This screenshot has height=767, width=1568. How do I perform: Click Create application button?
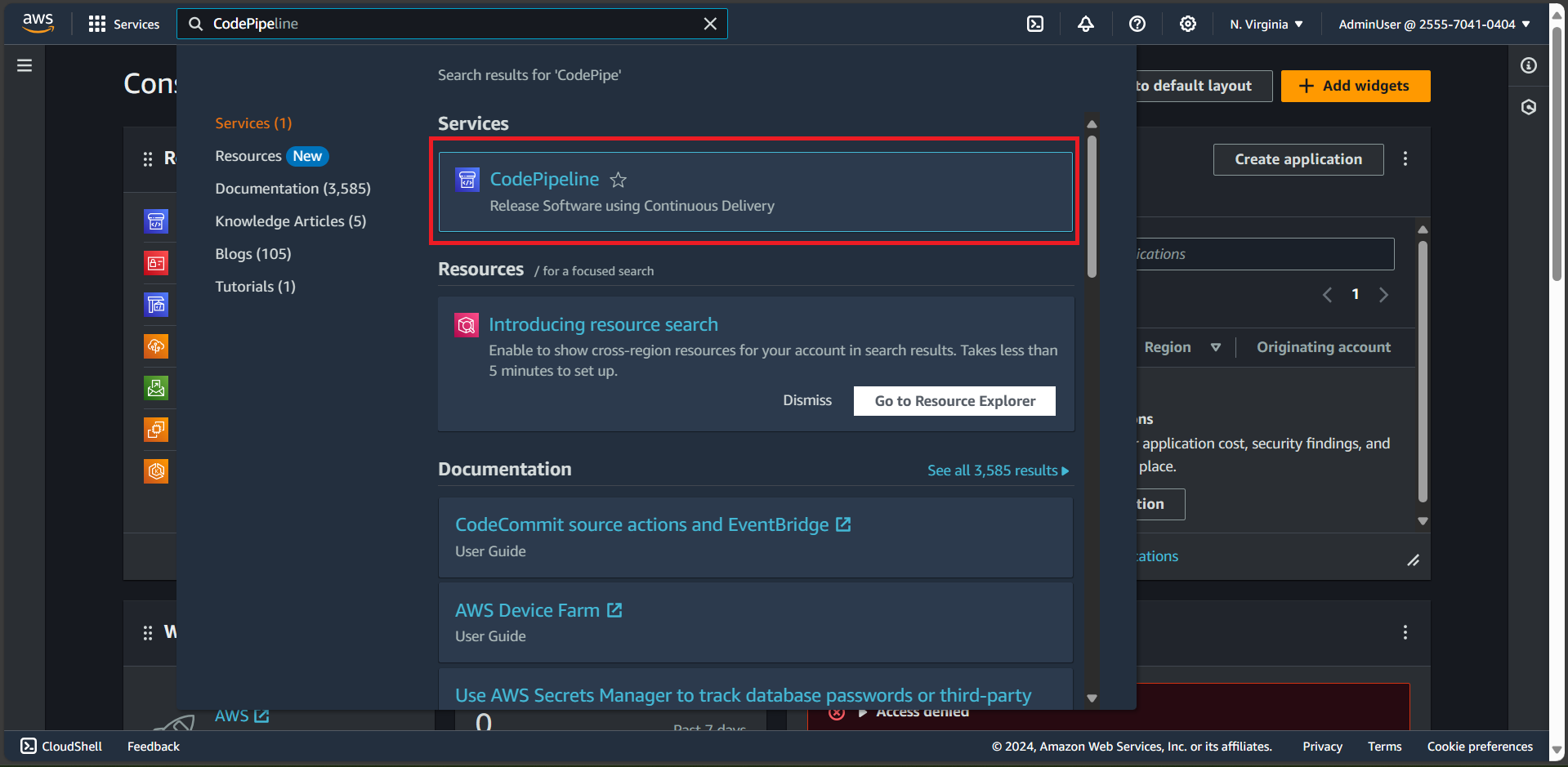[x=1298, y=159]
